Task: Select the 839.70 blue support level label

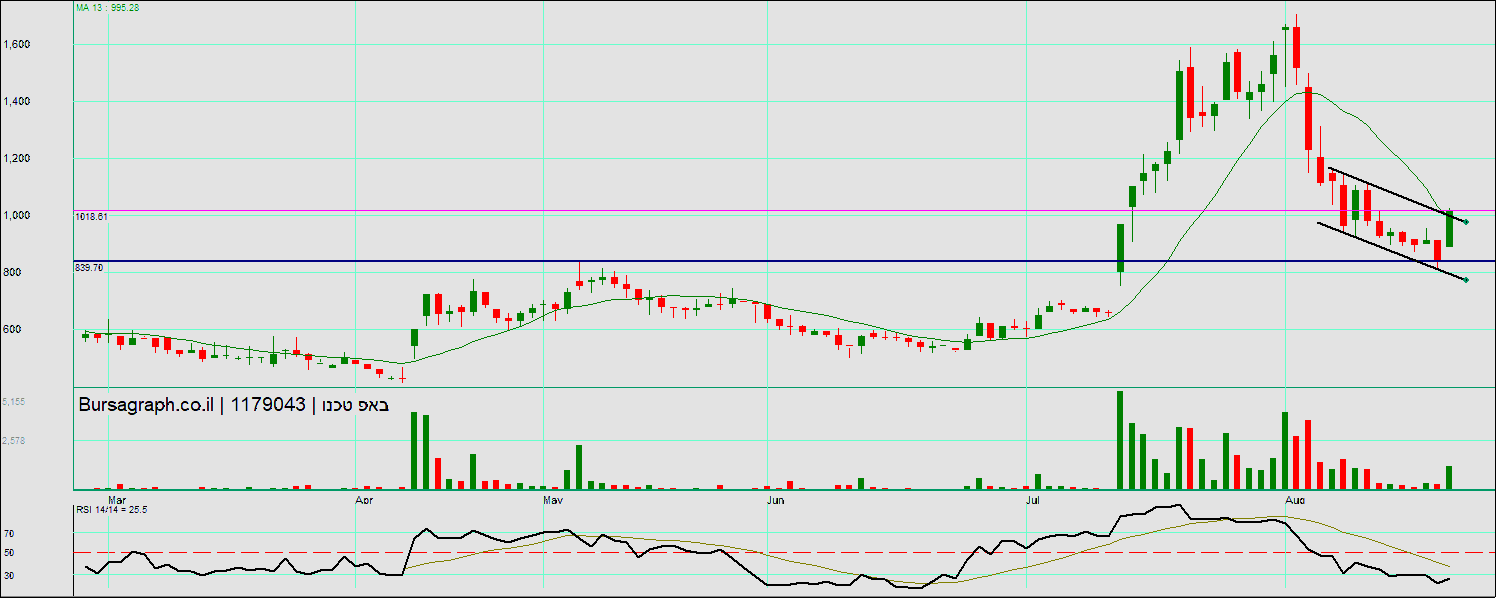Action: [x=89, y=268]
